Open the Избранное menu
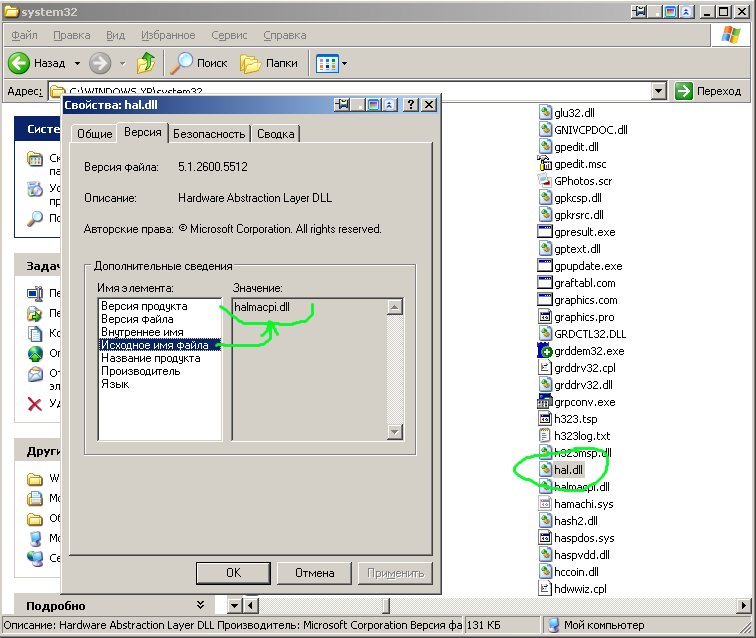The width and height of the screenshot is (756, 638). [168, 35]
